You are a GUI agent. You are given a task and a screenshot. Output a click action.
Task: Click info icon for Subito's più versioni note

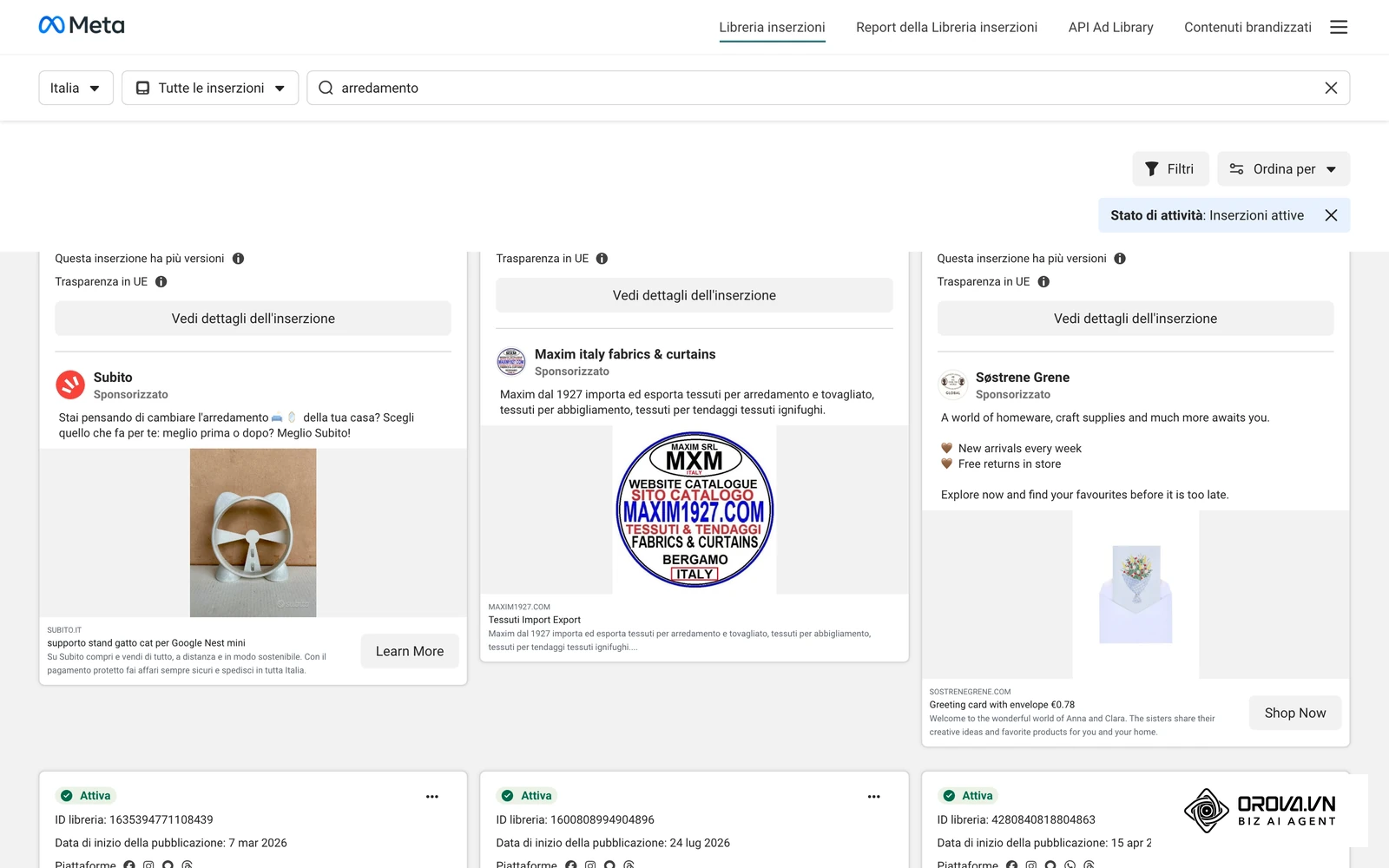click(238, 258)
